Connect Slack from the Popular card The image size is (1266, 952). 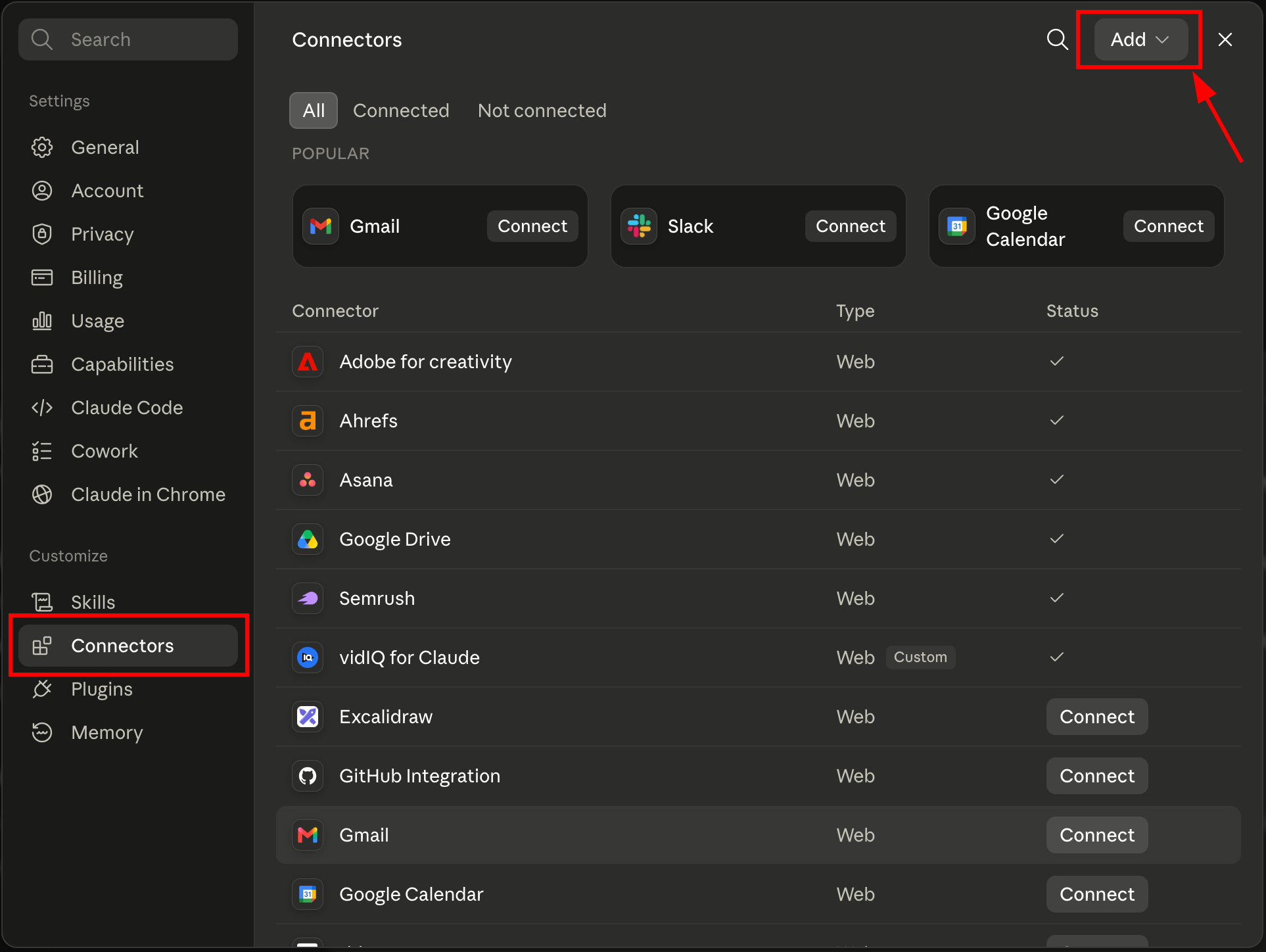(x=851, y=226)
